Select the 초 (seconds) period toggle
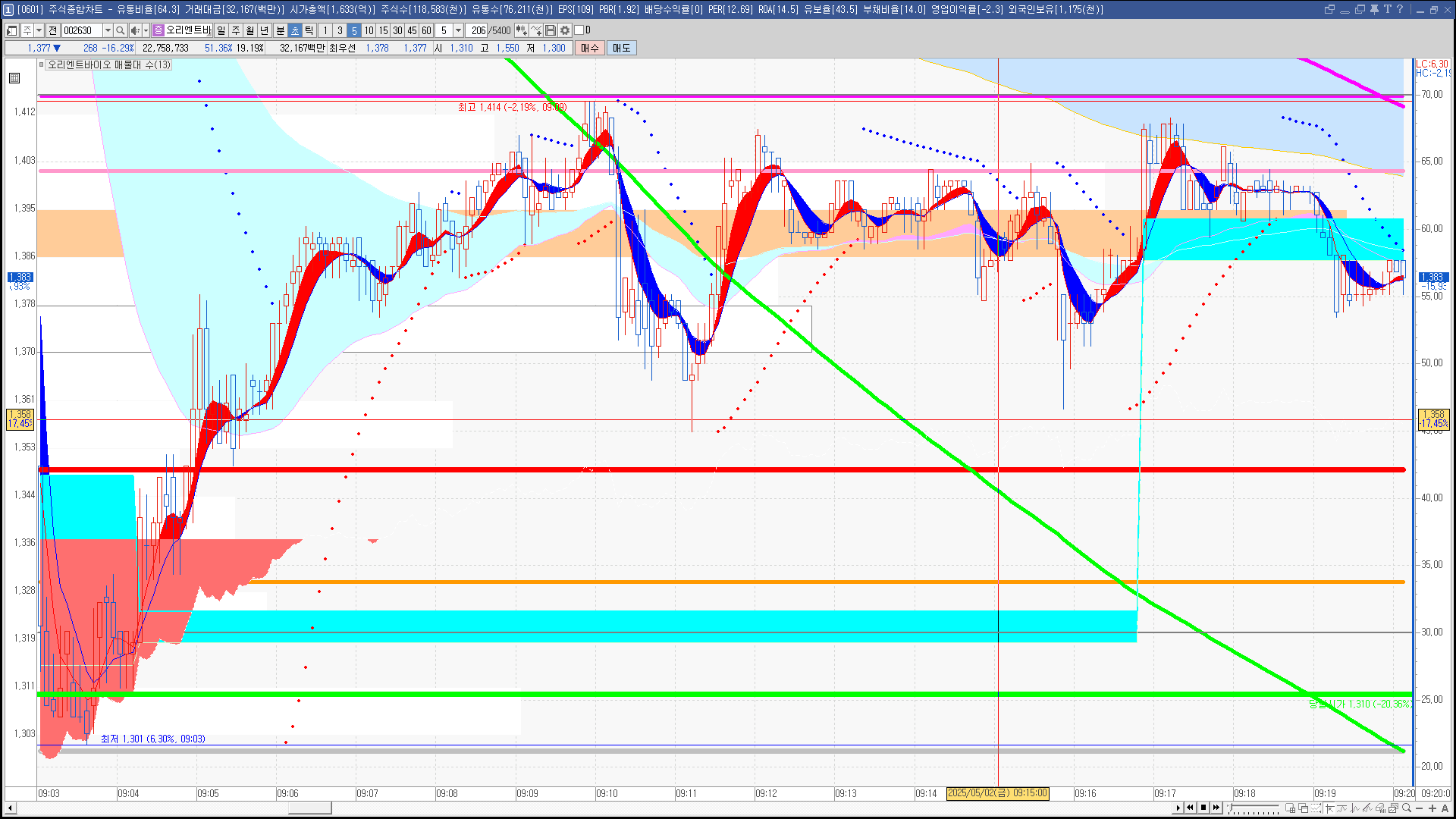 (x=295, y=30)
